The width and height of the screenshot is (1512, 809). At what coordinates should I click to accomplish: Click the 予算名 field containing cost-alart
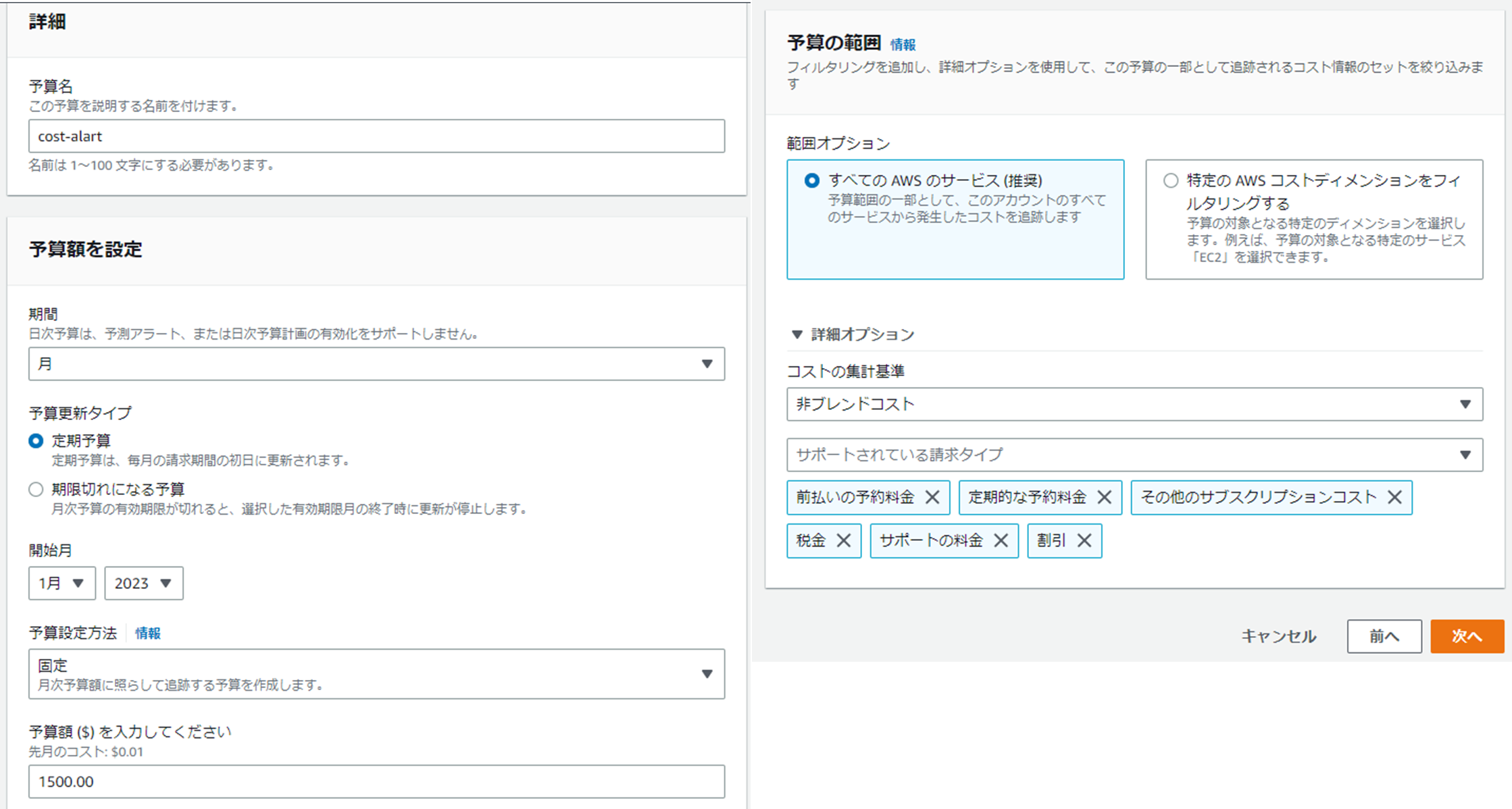[x=376, y=136]
